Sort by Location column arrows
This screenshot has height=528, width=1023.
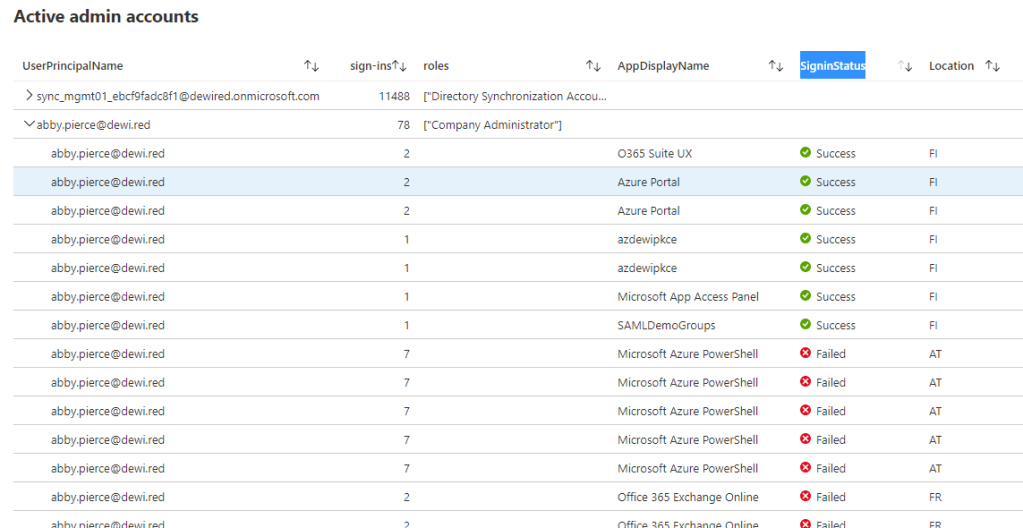coord(992,66)
